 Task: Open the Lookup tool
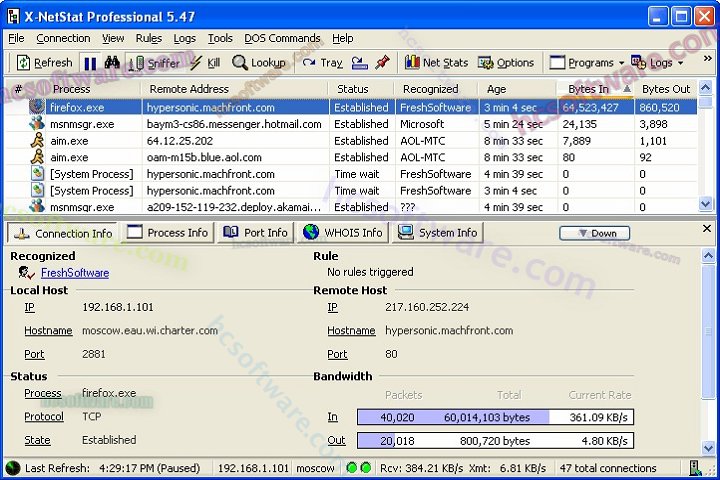[259, 62]
